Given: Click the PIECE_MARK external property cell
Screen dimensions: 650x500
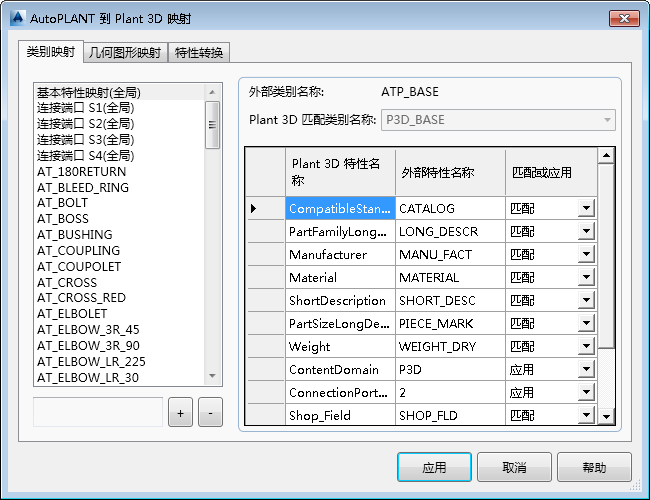Looking at the screenshot, I should coord(450,323).
